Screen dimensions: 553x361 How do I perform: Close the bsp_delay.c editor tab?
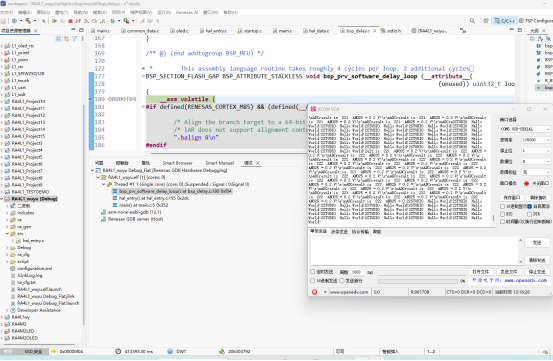point(375,31)
